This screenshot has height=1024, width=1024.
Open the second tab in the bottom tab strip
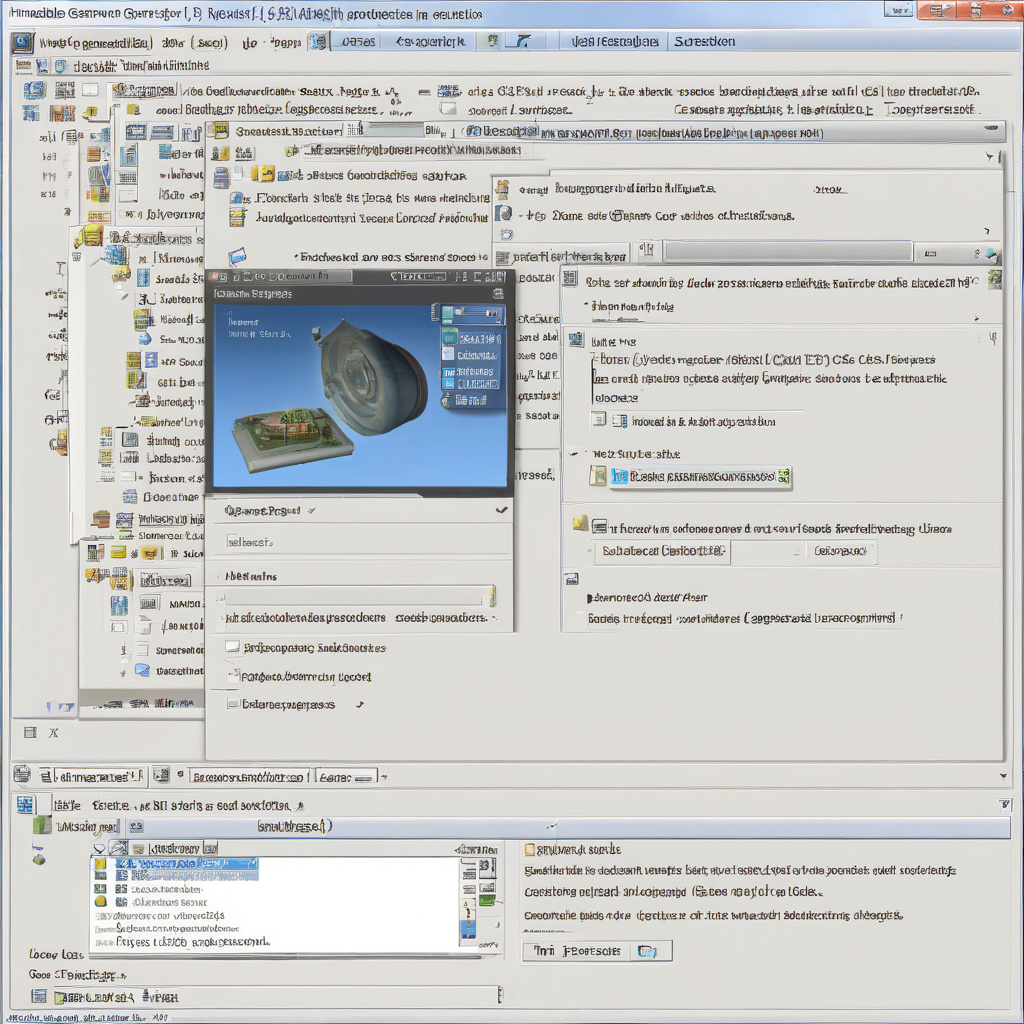(249, 776)
